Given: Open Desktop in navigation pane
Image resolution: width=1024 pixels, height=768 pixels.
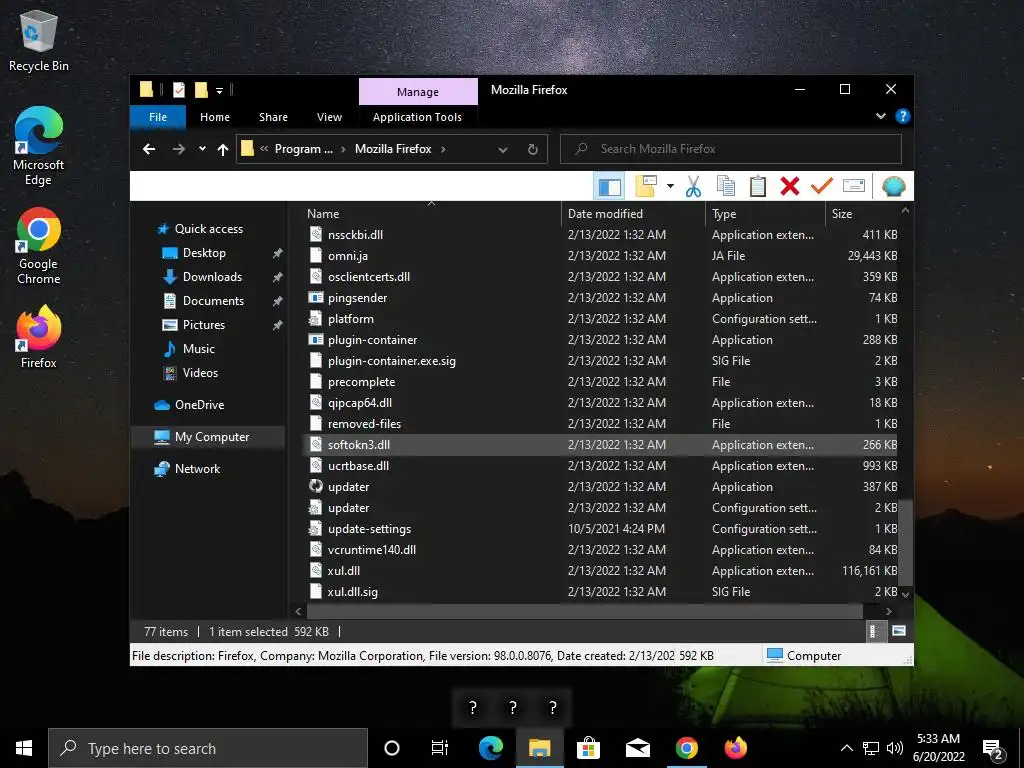Looking at the screenshot, I should [x=204, y=253].
